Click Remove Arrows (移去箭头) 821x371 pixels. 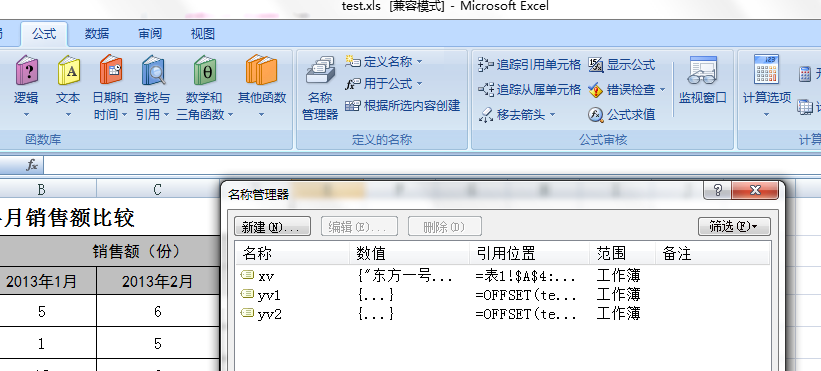[x=517, y=114]
